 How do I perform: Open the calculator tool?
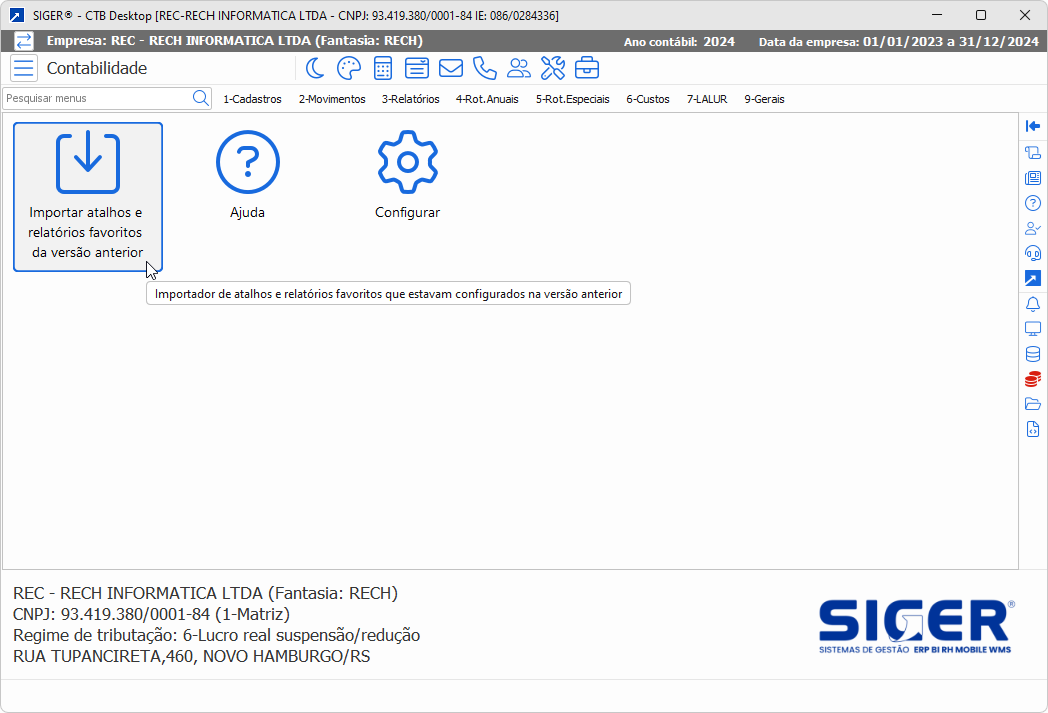[x=383, y=68]
